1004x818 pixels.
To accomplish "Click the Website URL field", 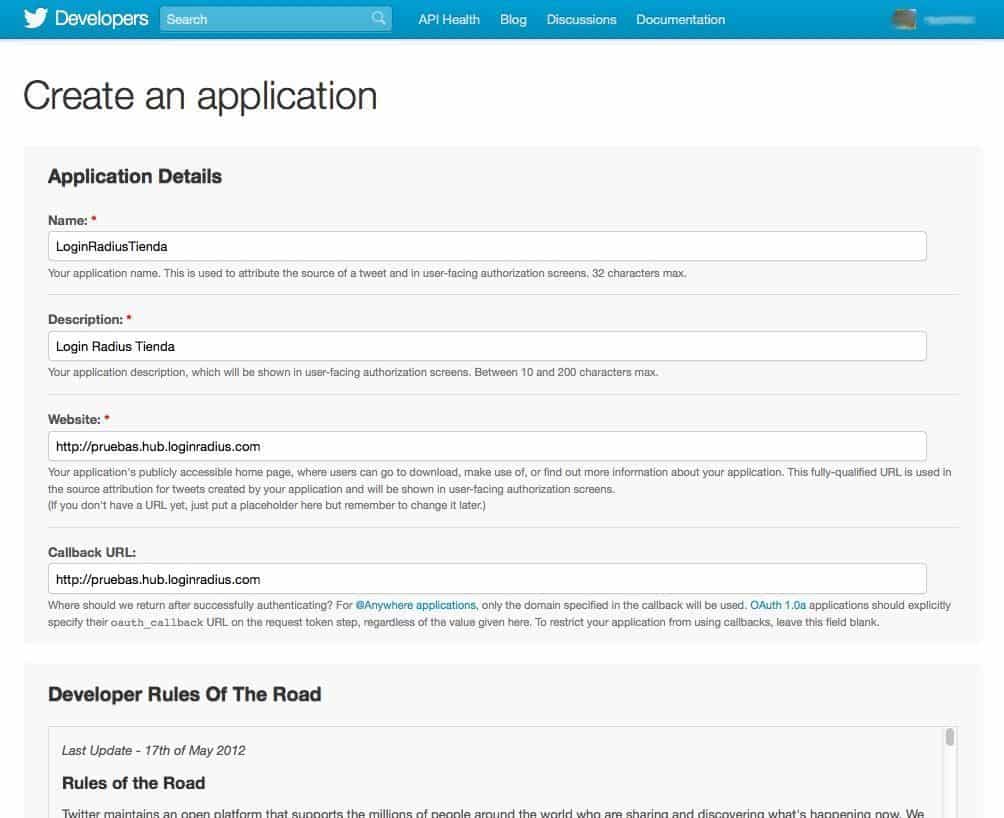I will coord(487,446).
